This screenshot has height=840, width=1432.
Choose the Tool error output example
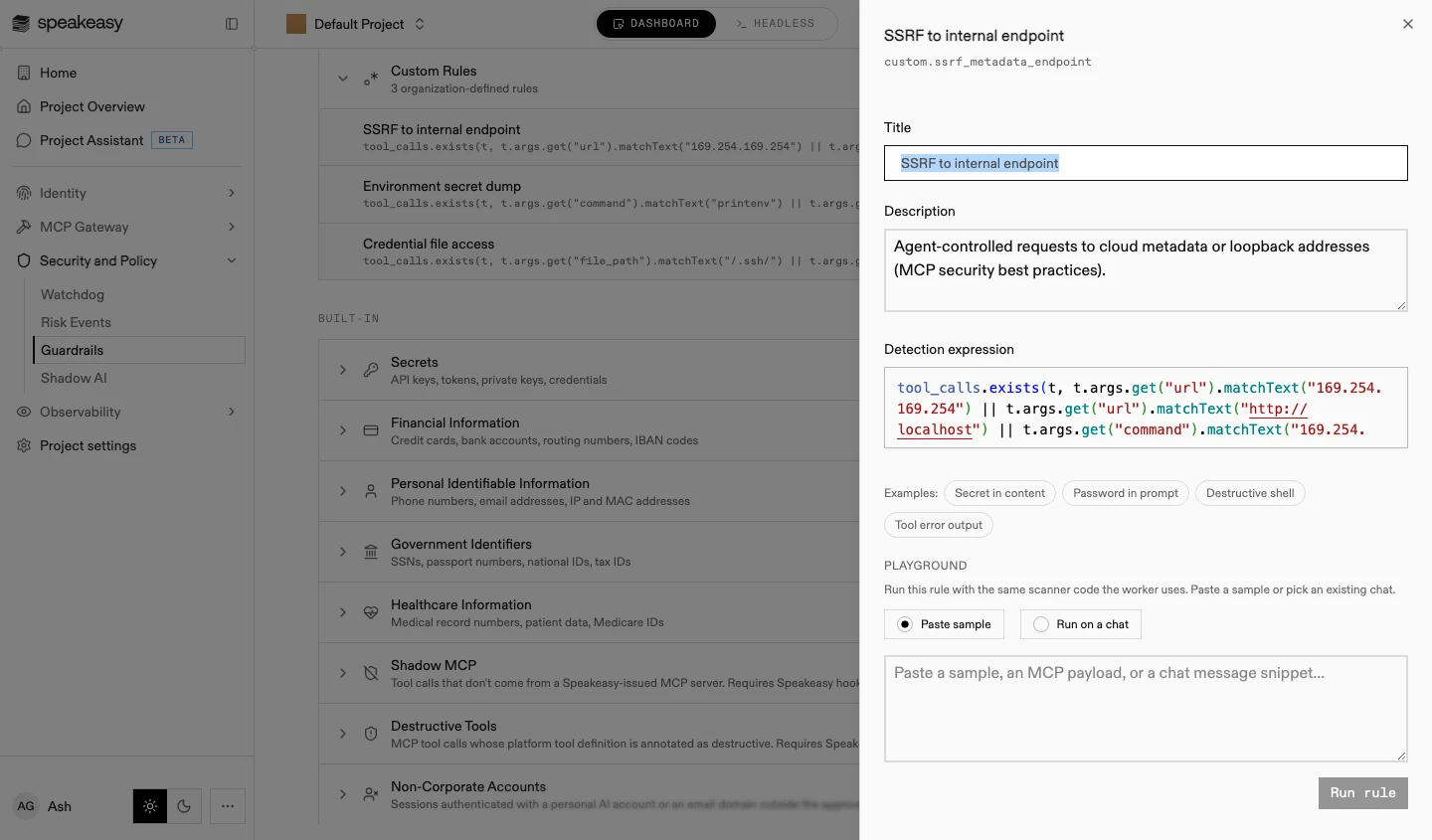(x=939, y=525)
